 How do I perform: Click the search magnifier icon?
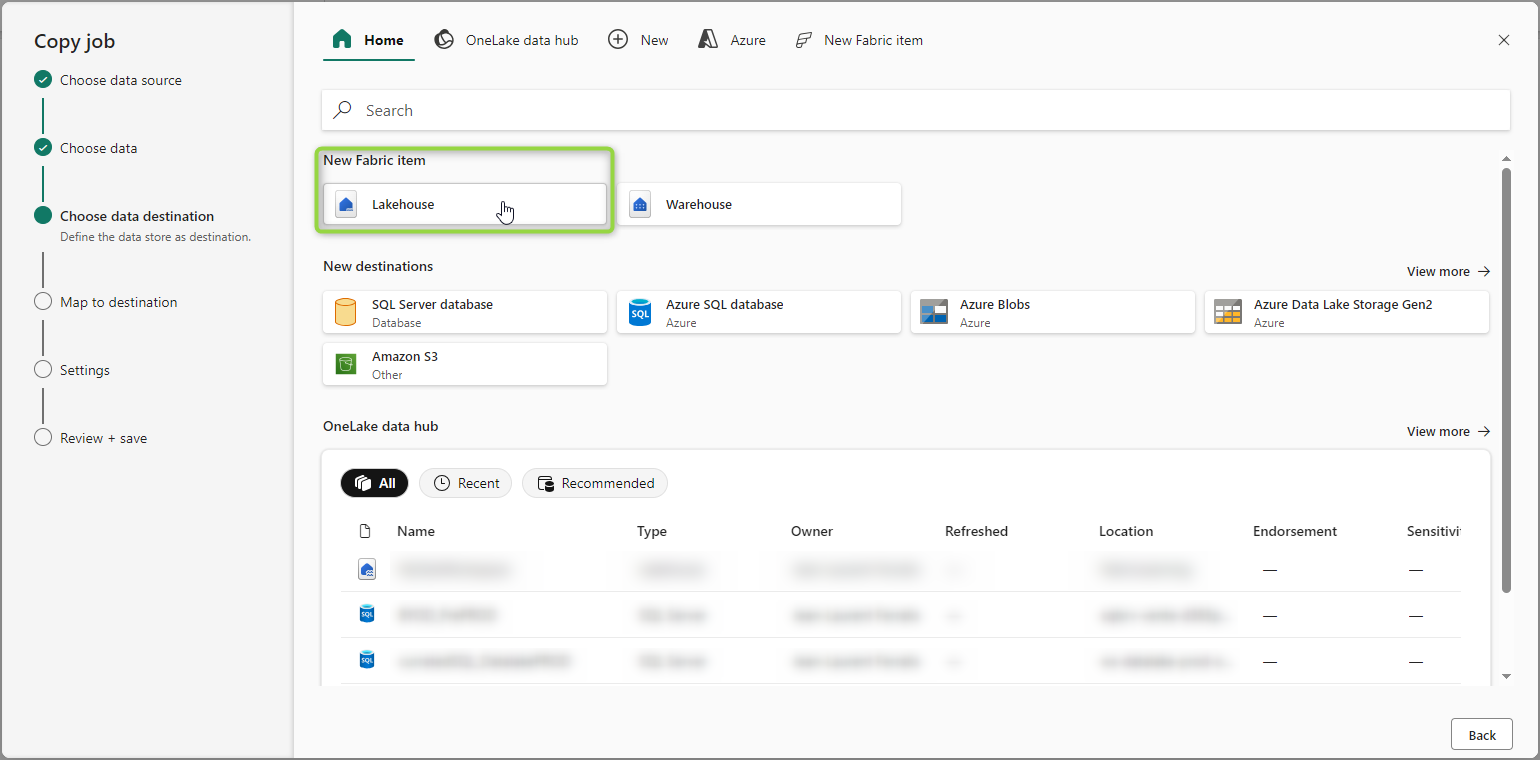[x=343, y=110]
